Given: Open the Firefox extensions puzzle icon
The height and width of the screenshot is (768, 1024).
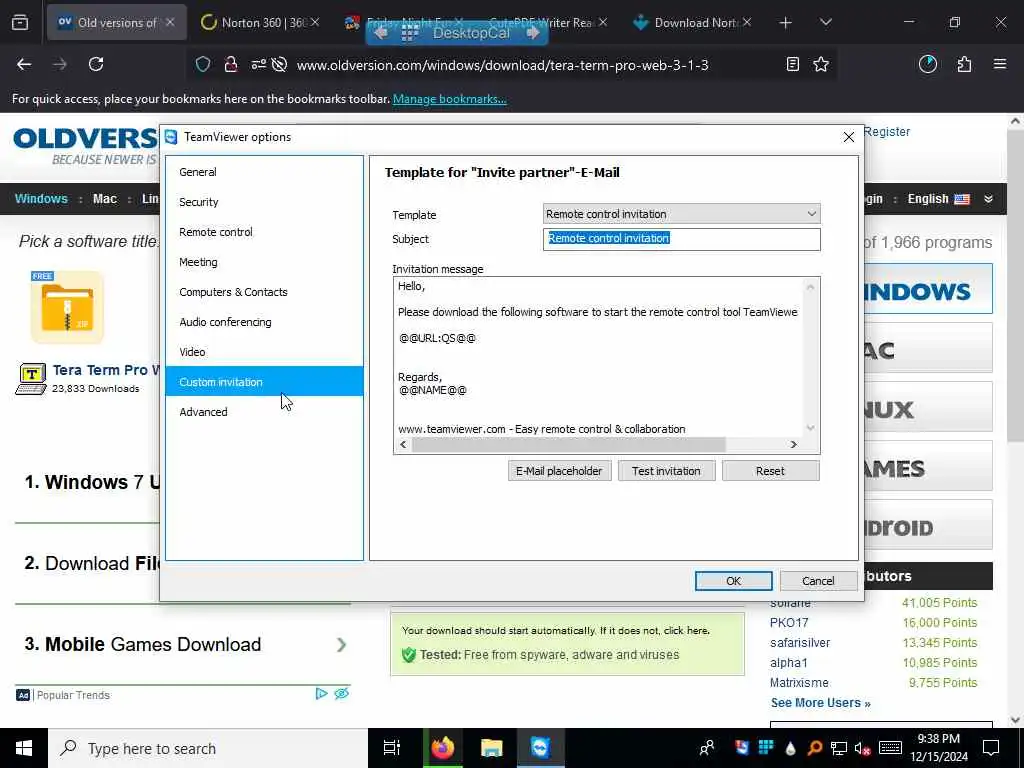Looking at the screenshot, I should coord(964,64).
